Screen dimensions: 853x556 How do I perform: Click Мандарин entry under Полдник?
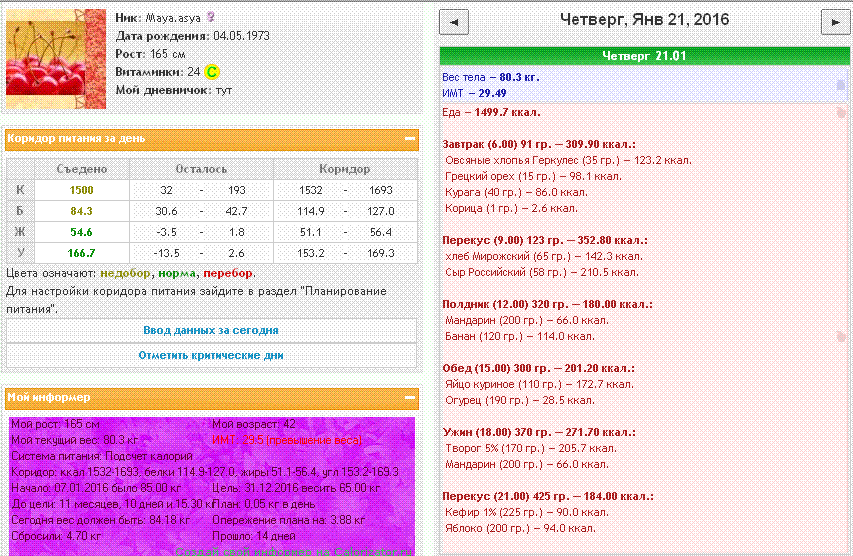tap(527, 320)
